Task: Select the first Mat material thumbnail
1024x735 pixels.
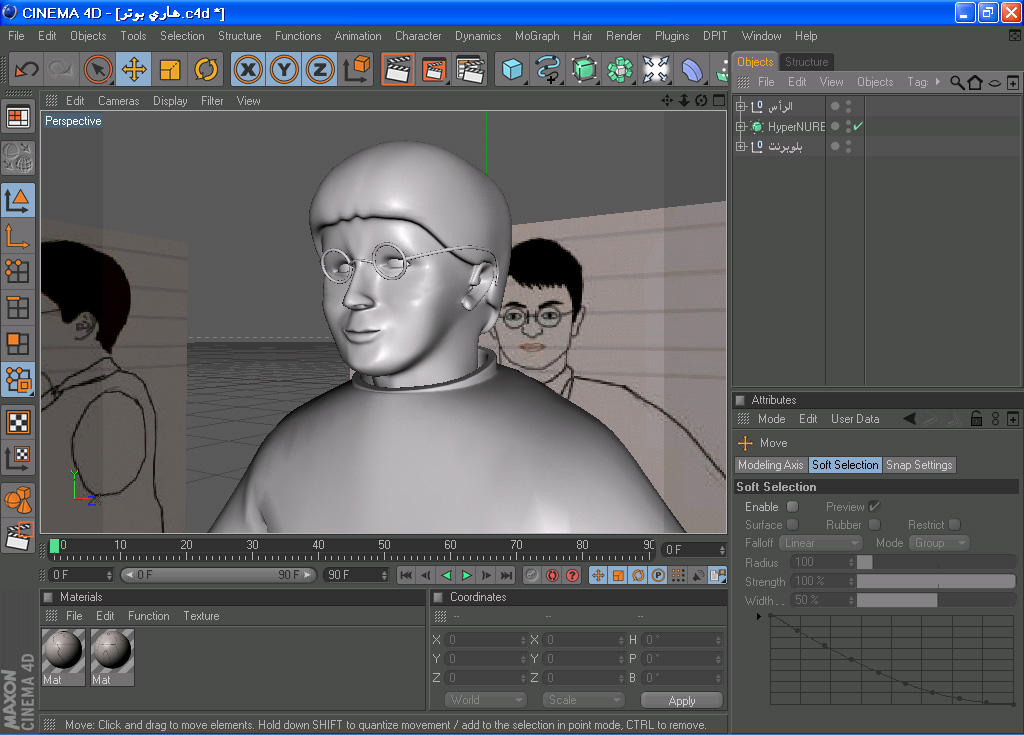Action: (63, 657)
